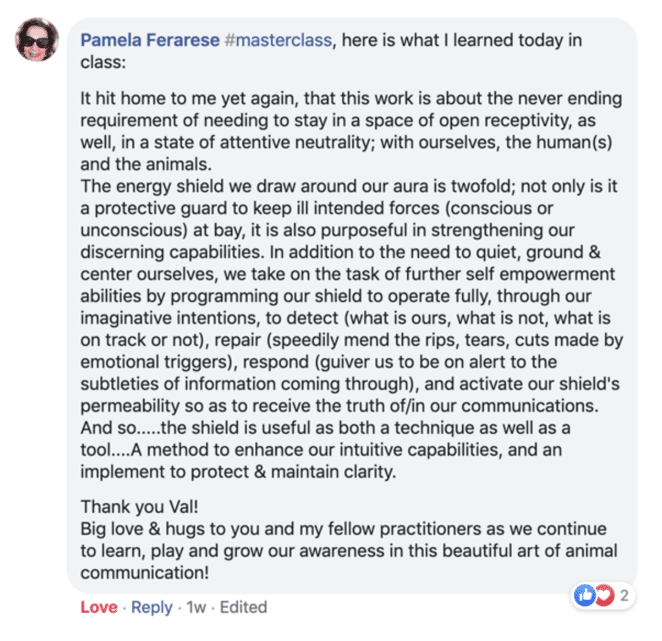Click the 'It hit home to me' paragraph
662x641 pixels.
[x=351, y=131]
